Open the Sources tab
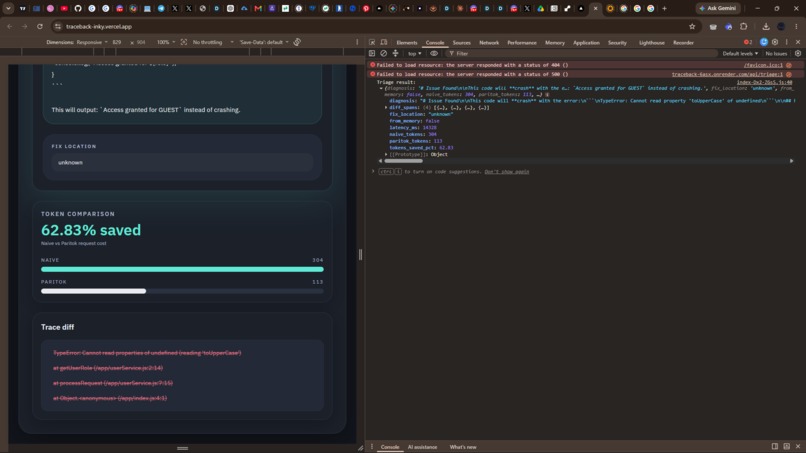Image resolution: width=806 pixels, height=453 pixels. [461, 43]
